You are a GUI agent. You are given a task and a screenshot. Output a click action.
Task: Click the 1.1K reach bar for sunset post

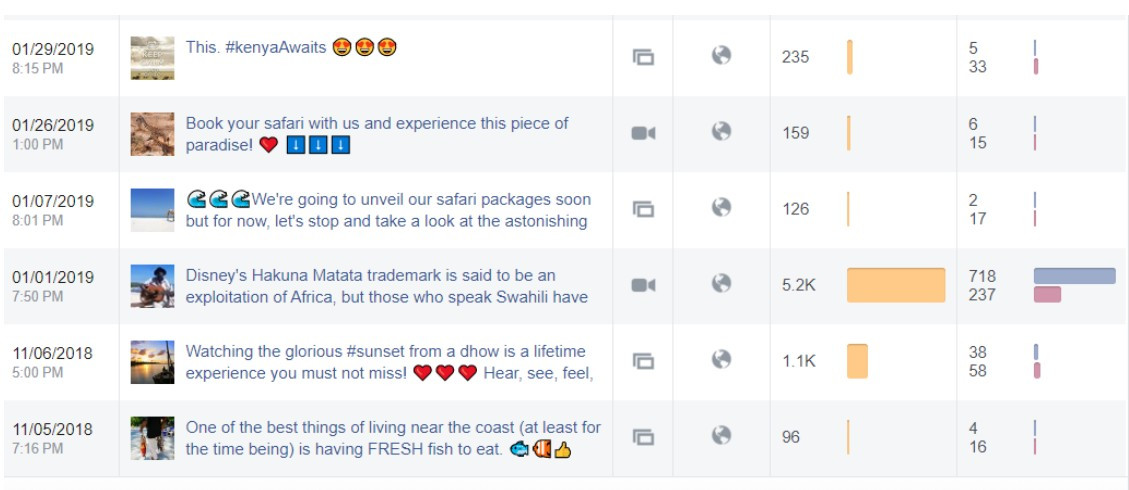click(x=857, y=361)
